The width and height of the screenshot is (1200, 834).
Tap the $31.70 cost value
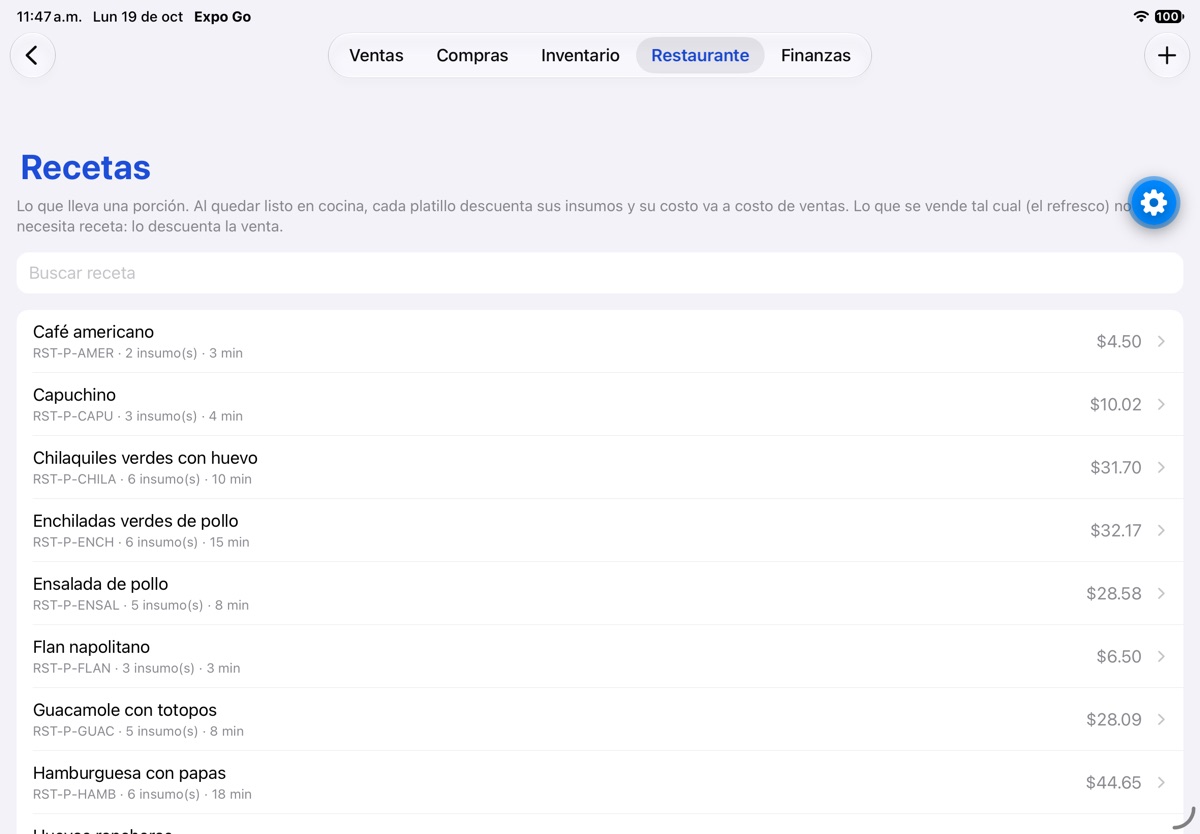tap(1116, 467)
